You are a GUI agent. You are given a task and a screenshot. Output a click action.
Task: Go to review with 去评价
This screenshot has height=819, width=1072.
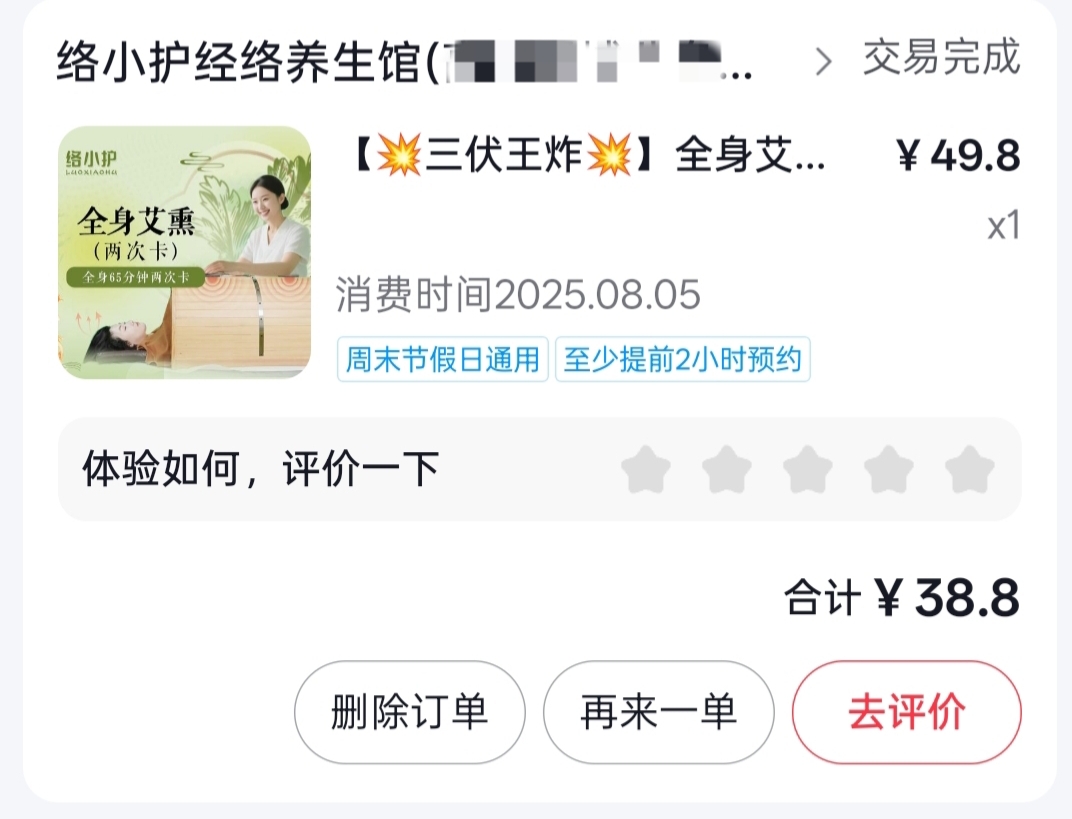[x=907, y=712]
